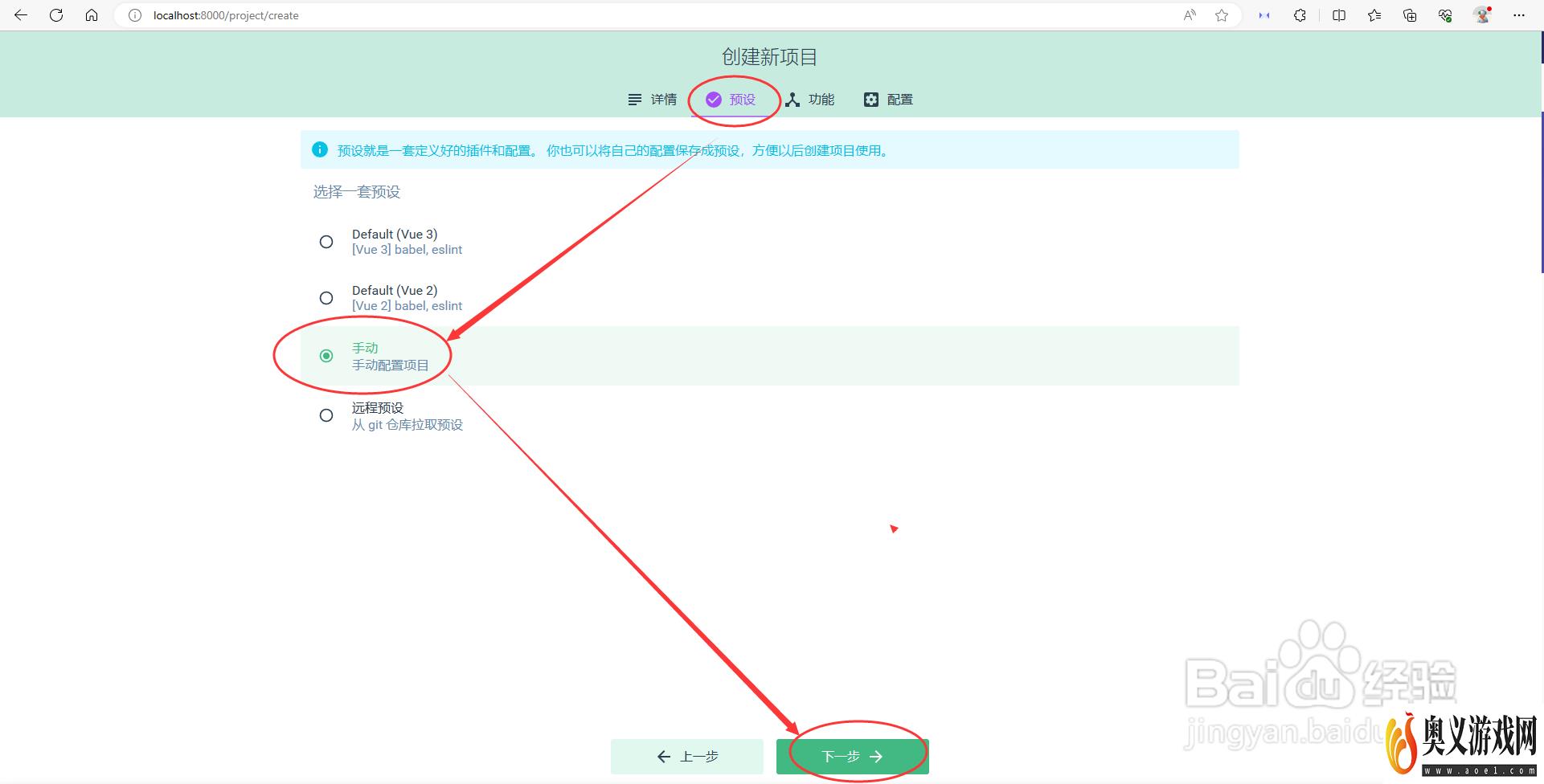Screen dimensions: 1544x784
Task: Open browser extensions puzzle icon
Action: pos(1300,15)
